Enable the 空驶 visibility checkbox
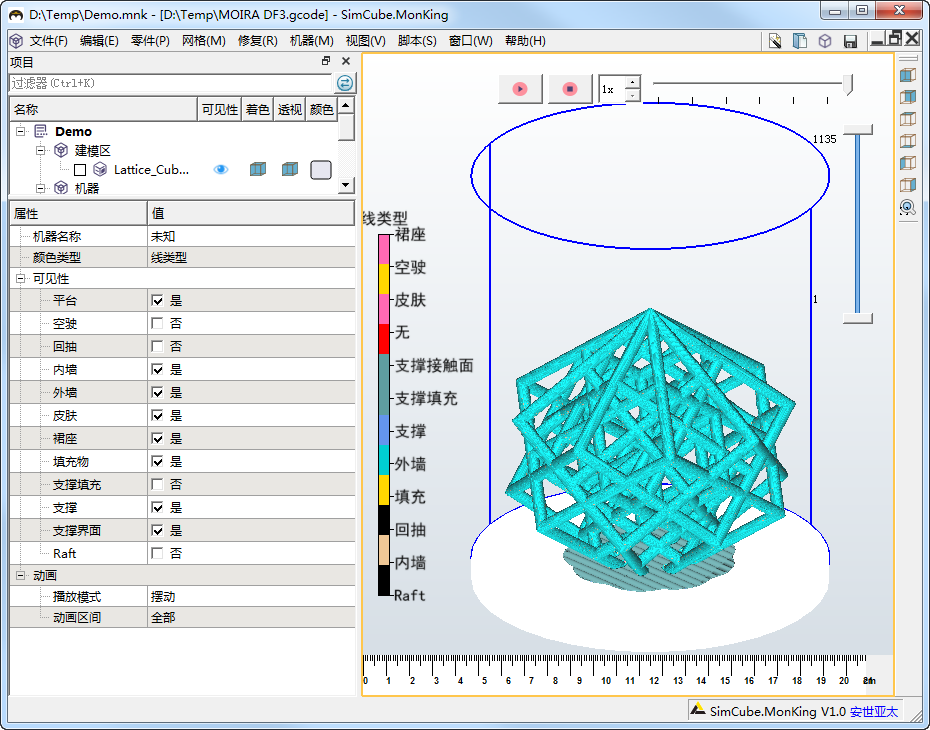The image size is (930, 730). click(157, 323)
